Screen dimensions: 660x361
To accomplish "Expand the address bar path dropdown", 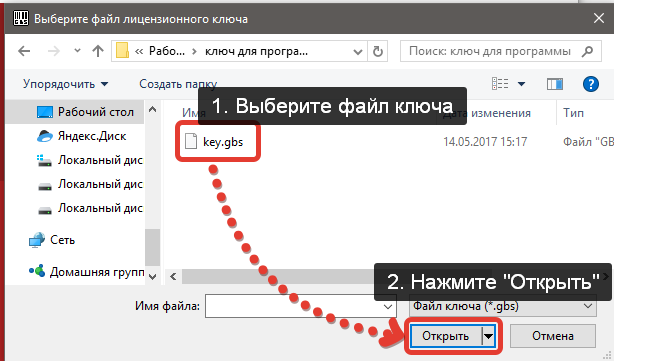I will 357,52.
